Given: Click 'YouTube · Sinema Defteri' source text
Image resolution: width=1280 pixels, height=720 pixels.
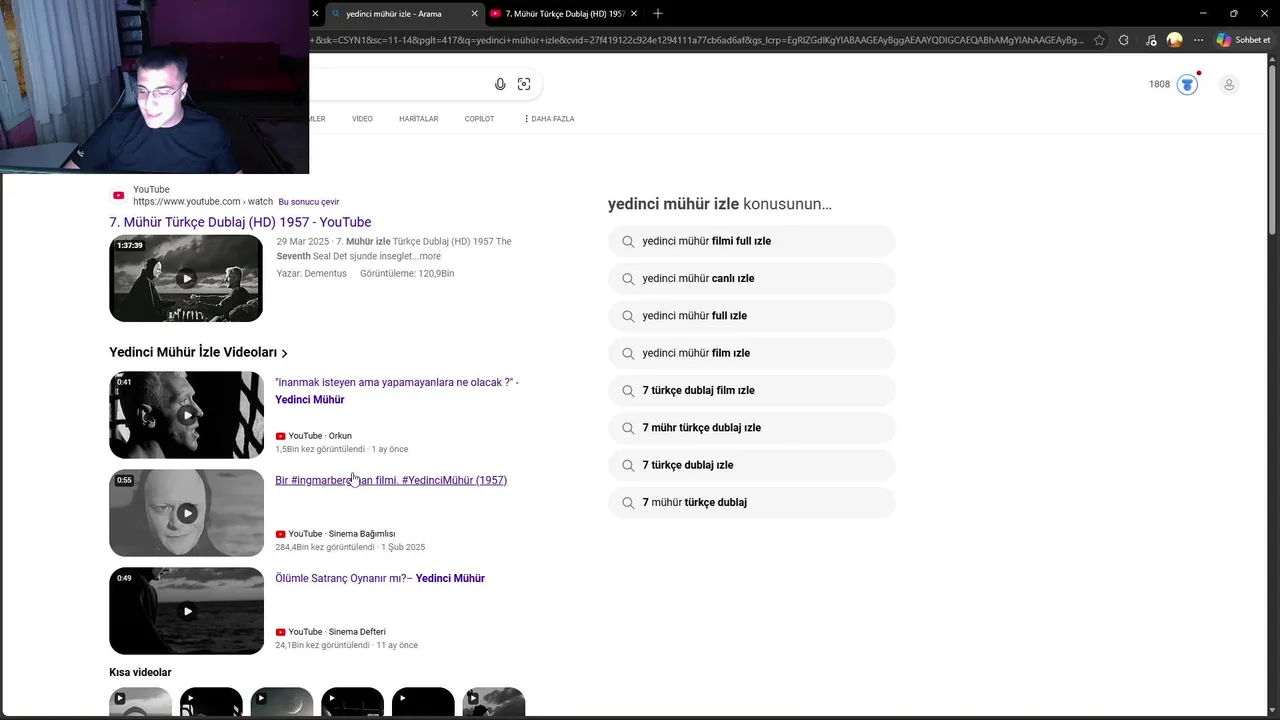Looking at the screenshot, I should (x=337, y=632).
